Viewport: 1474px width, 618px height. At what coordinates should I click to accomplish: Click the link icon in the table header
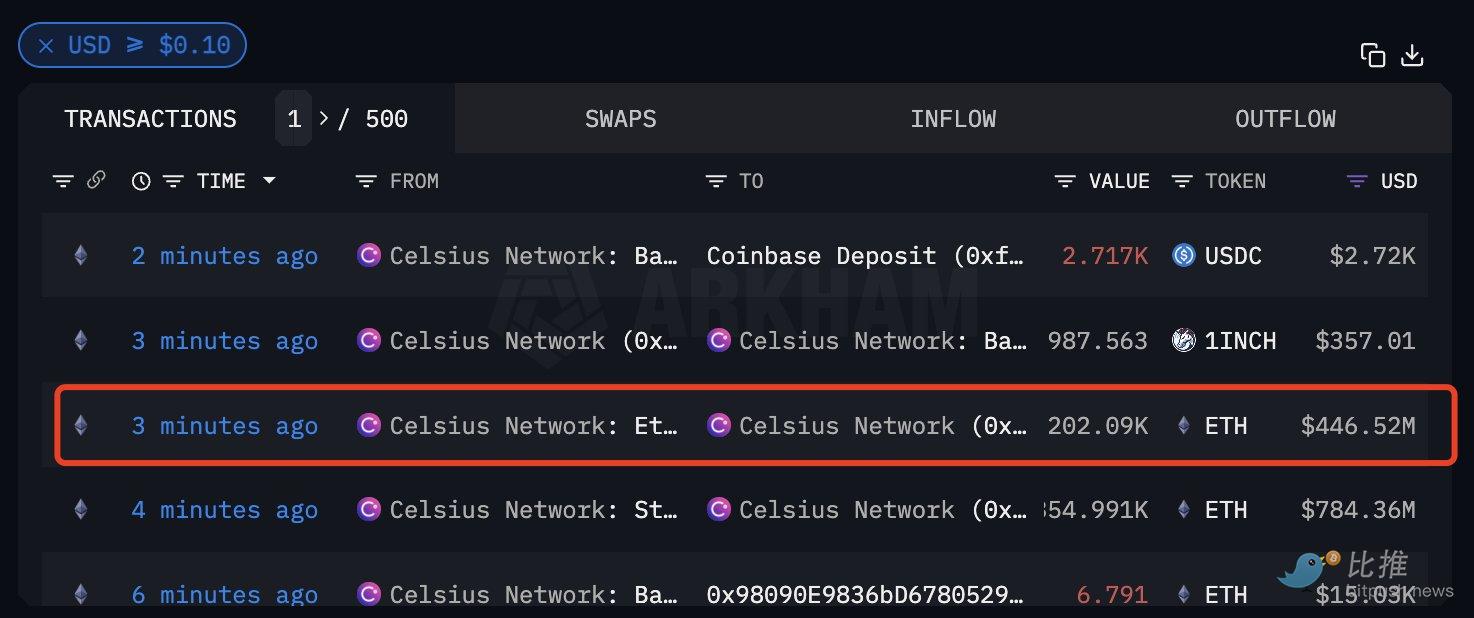(96, 180)
